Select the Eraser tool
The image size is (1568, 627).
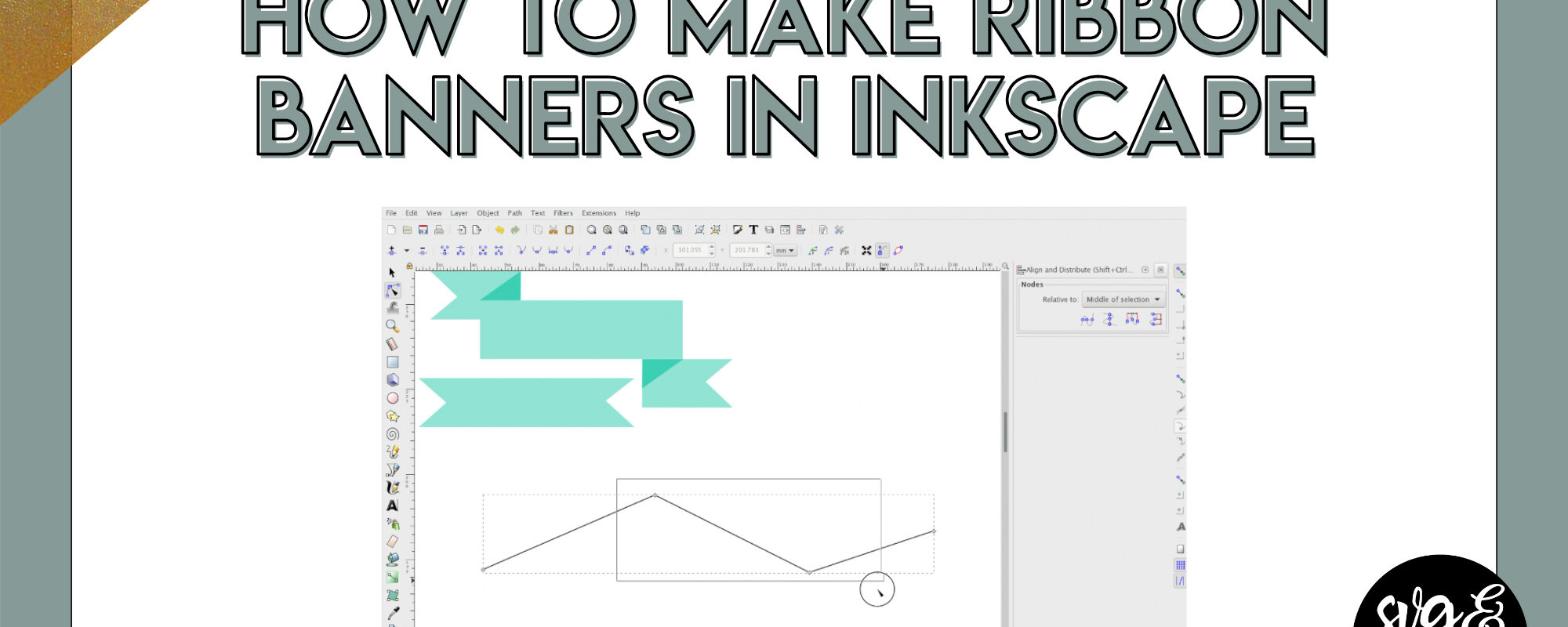[393, 542]
